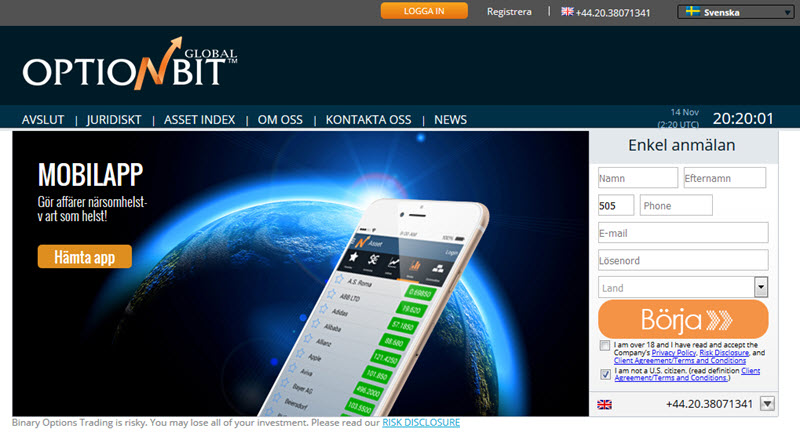Click the Lösenord password field
The height and width of the screenshot is (436, 800).
point(683,261)
